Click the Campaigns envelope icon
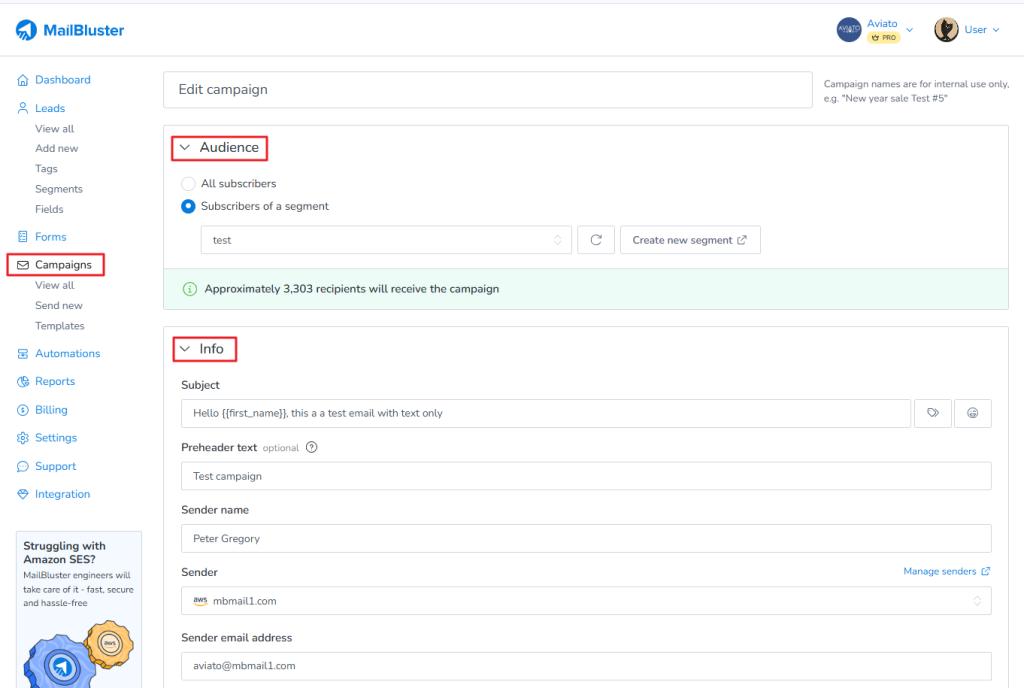The height and width of the screenshot is (688, 1024). [23, 264]
